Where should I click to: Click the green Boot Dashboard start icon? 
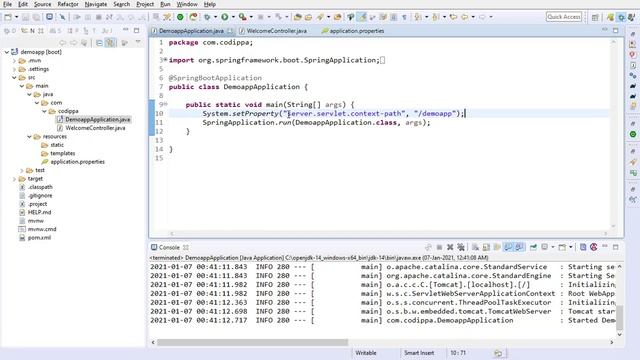[x=180, y=17]
